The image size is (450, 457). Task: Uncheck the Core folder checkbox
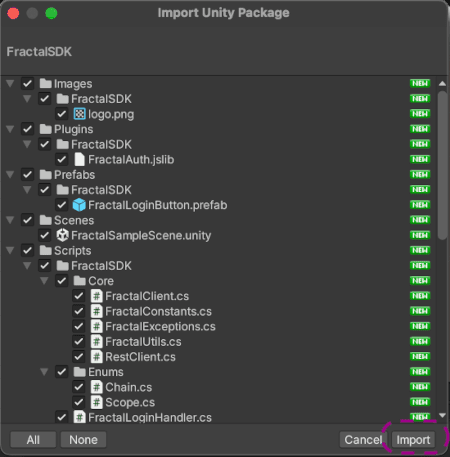[62, 281]
